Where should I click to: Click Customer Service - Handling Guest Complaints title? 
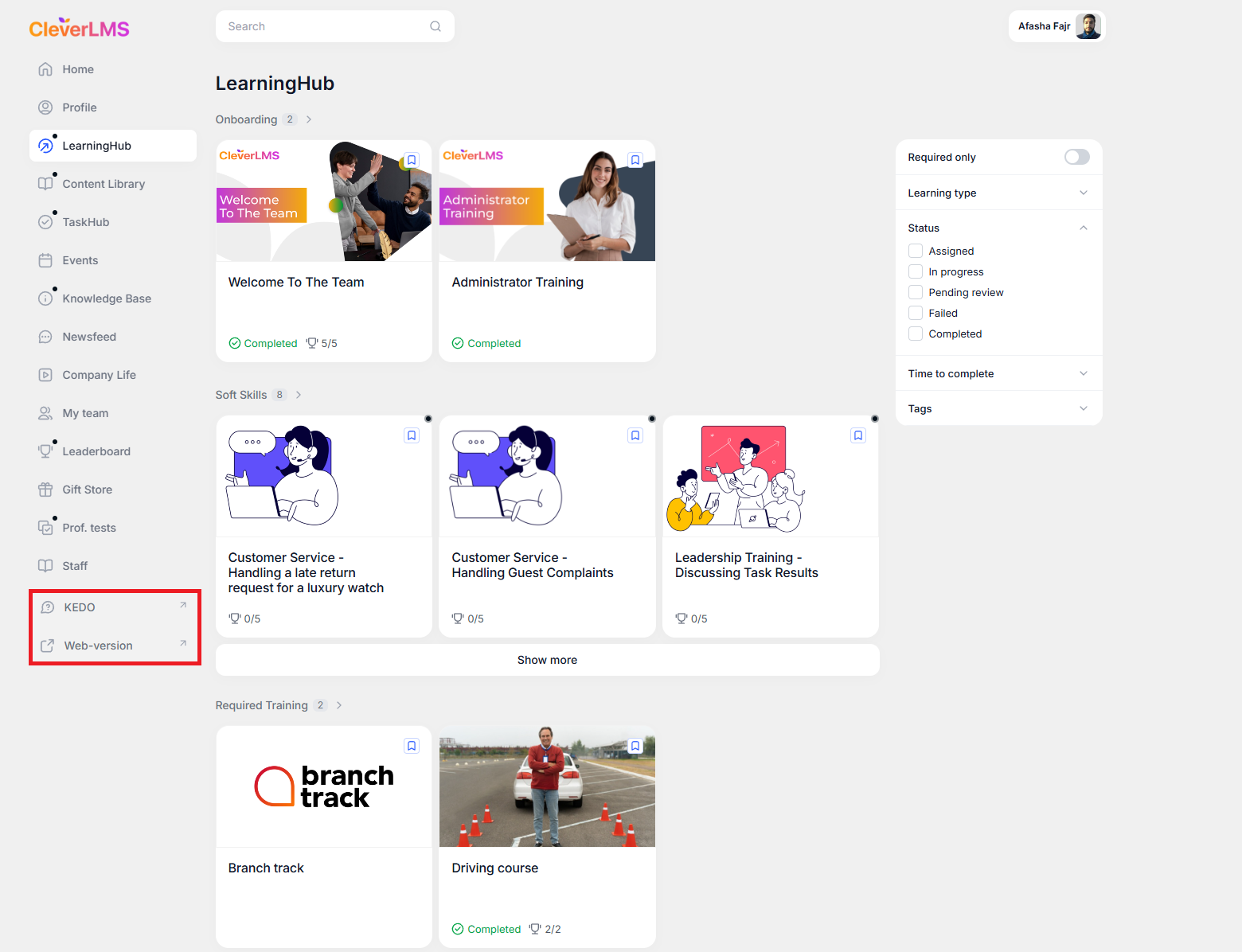pos(533,565)
